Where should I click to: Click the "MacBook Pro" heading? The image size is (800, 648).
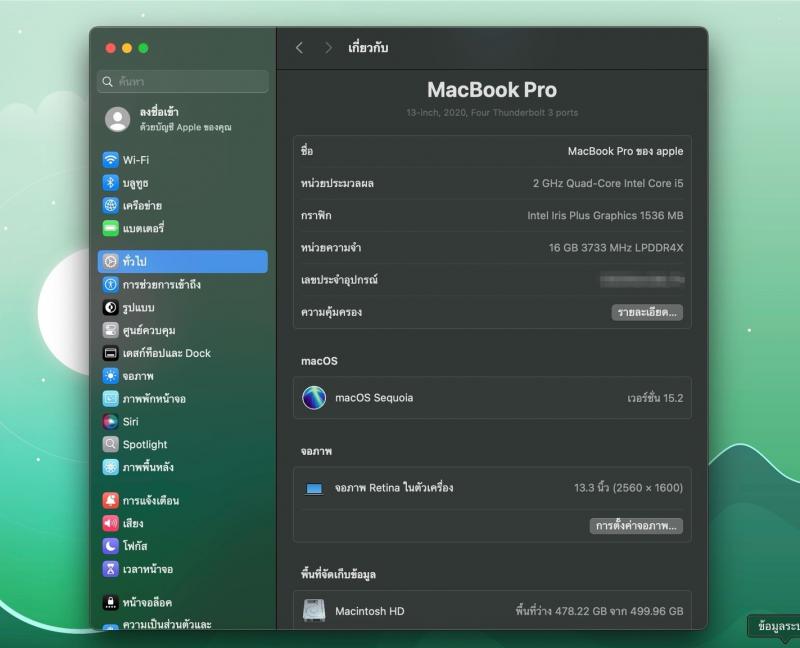pos(492,90)
